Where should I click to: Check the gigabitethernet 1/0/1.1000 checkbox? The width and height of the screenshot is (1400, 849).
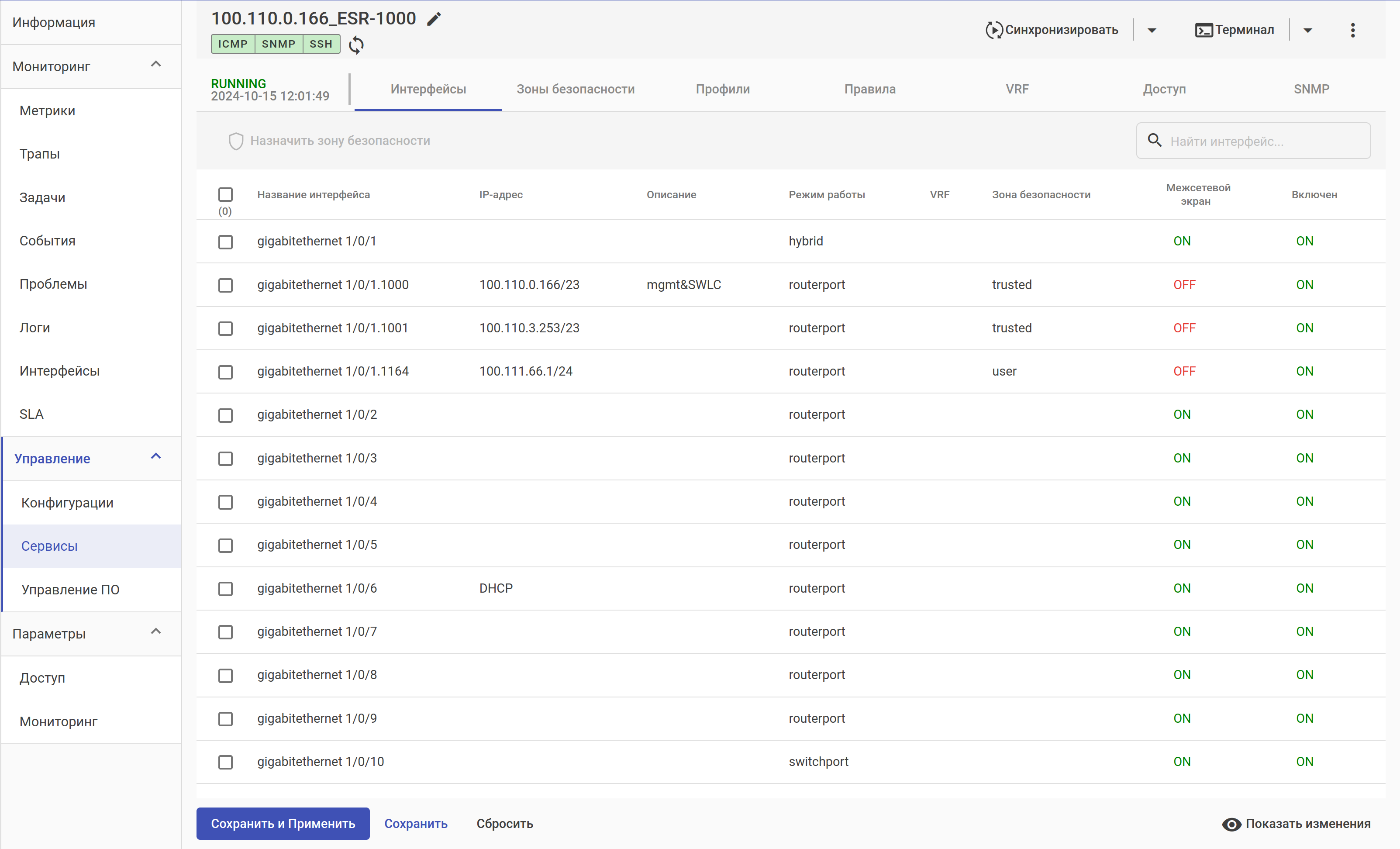click(x=226, y=285)
